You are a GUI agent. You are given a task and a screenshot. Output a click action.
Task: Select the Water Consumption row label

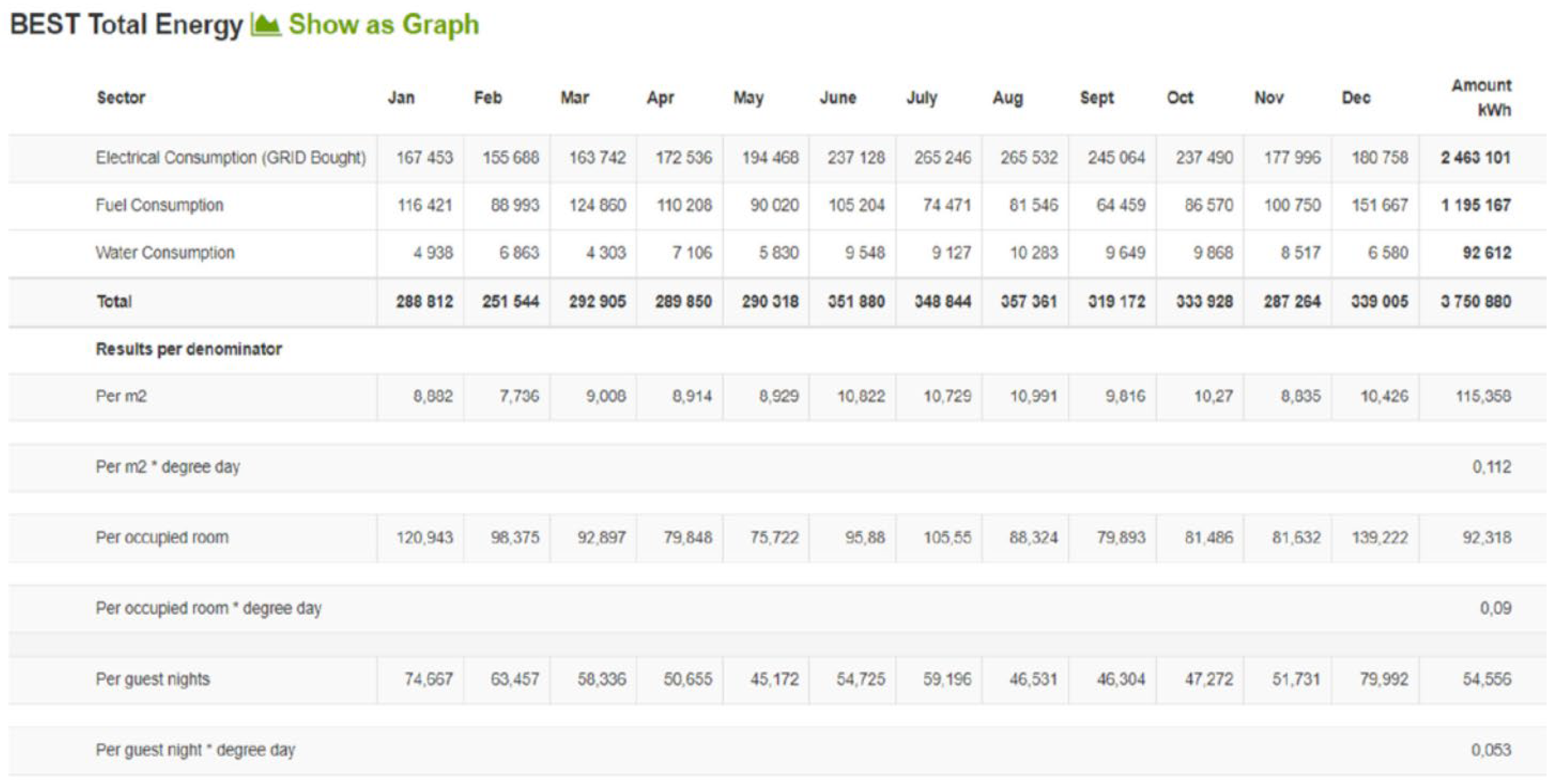pos(165,253)
